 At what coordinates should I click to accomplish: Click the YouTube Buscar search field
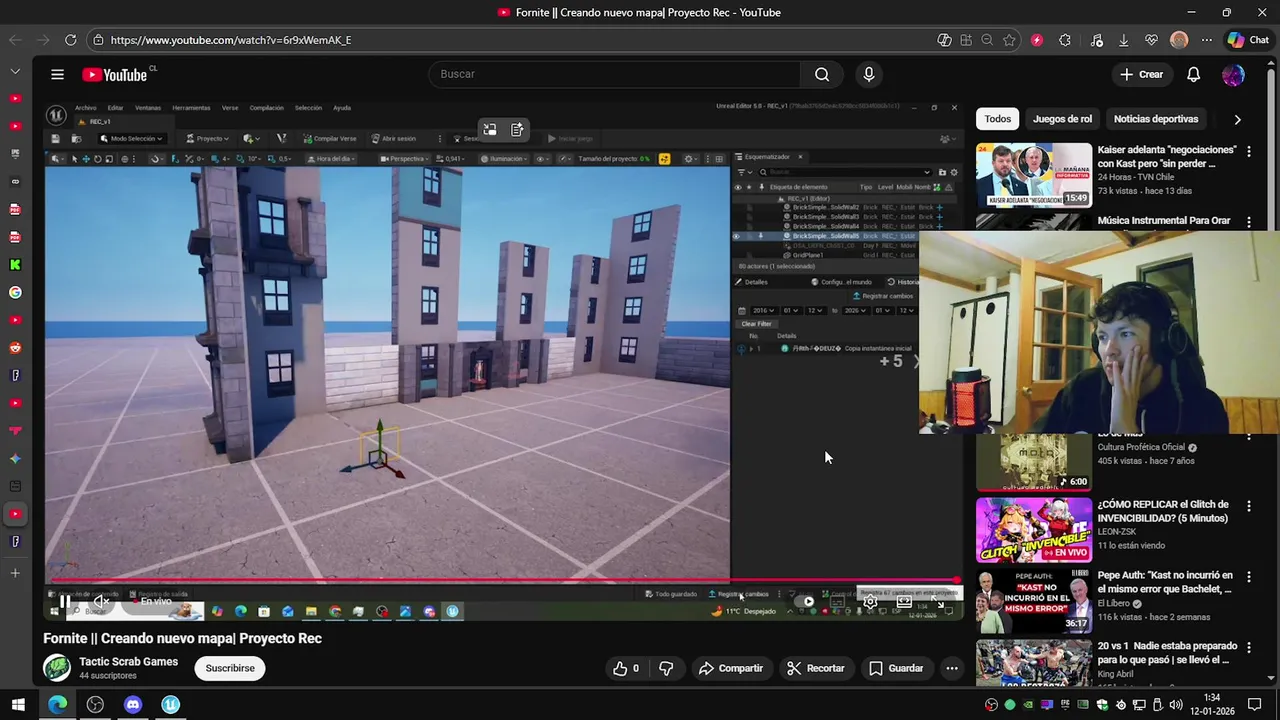click(614, 74)
